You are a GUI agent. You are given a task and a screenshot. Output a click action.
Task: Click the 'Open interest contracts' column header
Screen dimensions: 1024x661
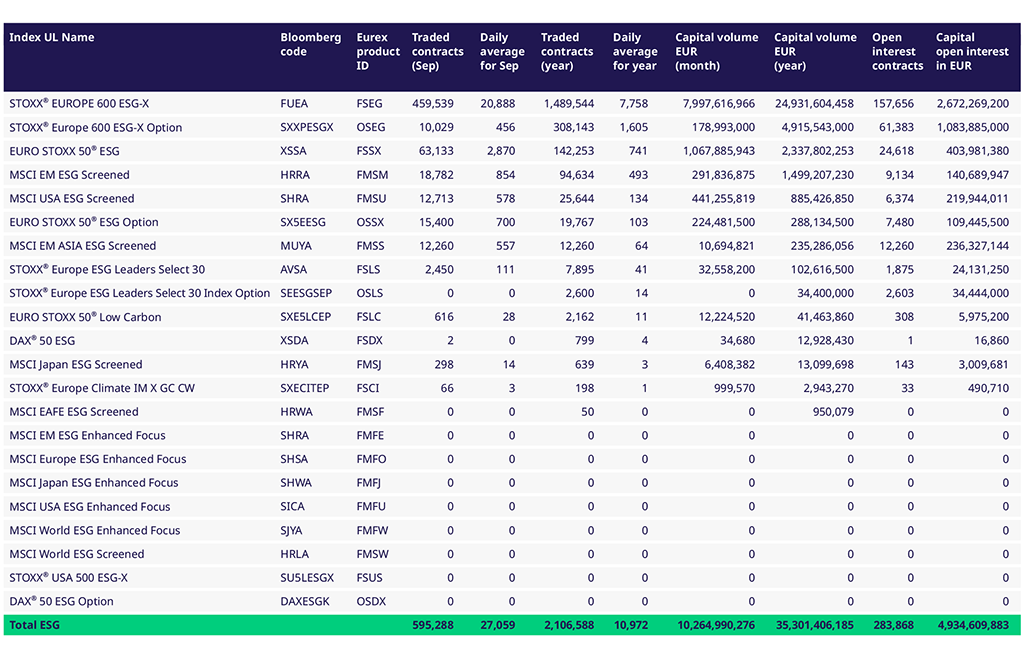tap(897, 52)
